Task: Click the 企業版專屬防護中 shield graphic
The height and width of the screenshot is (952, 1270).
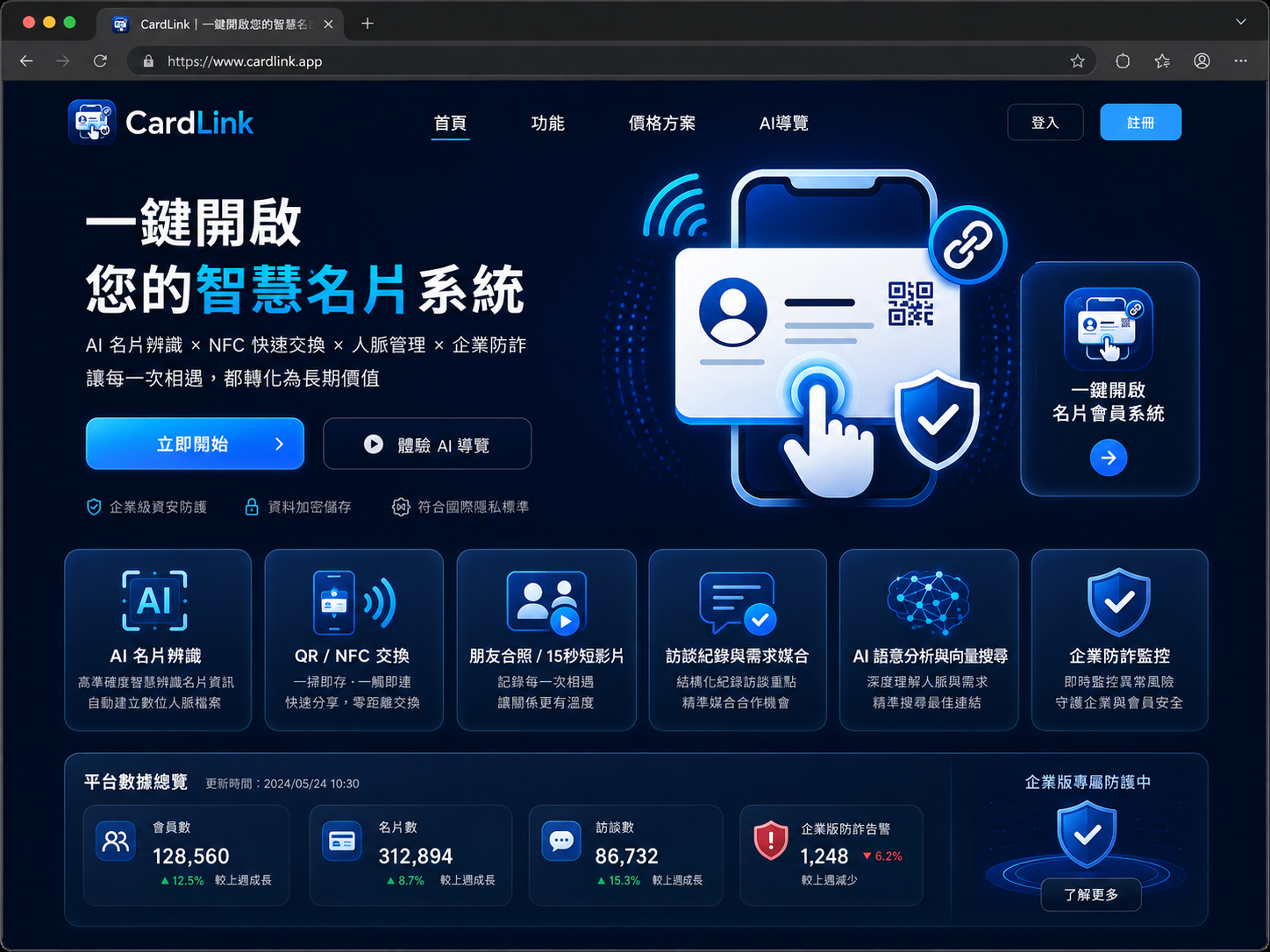Action: (x=1087, y=835)
